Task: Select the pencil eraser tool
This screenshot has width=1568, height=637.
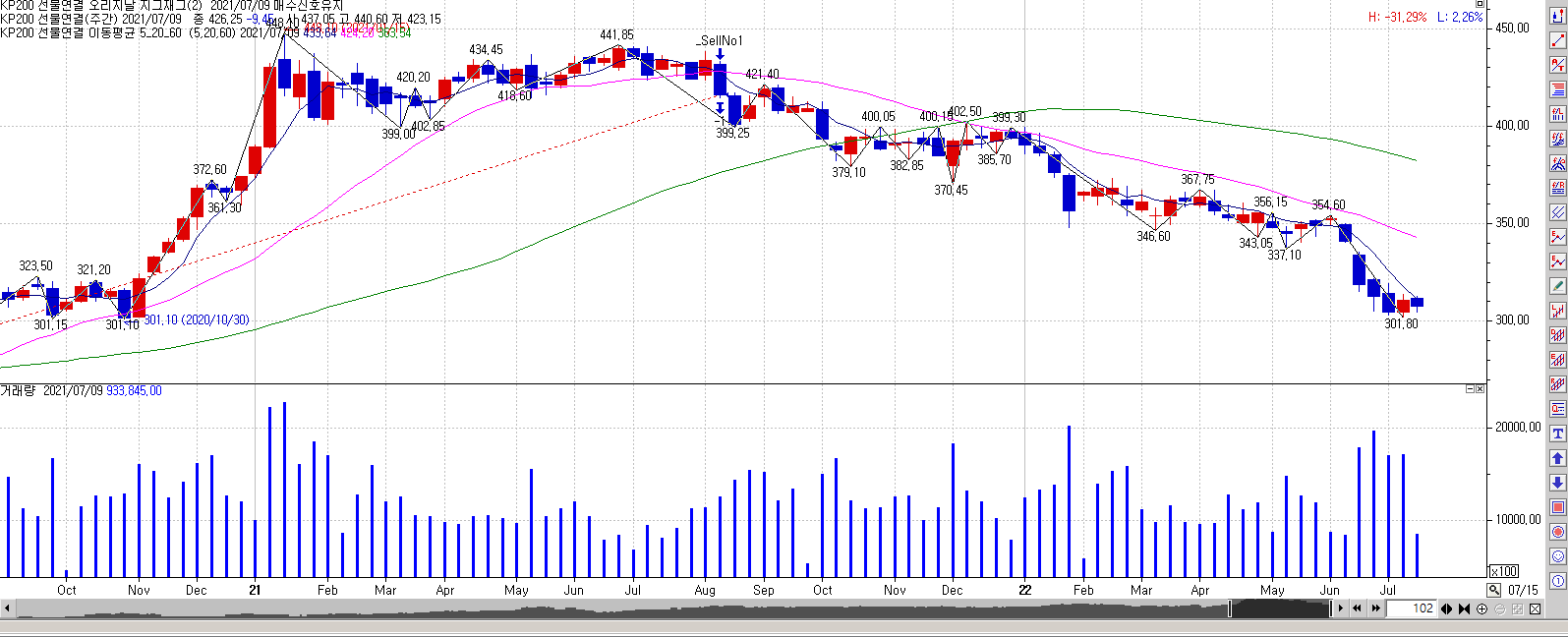Action: click(x=1557, y=286)
